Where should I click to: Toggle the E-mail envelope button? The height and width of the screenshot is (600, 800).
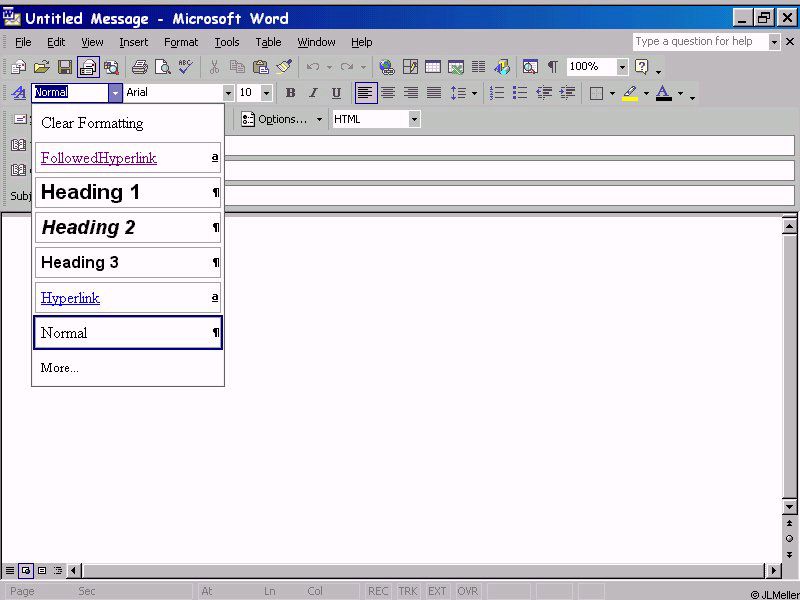pyautogui.click(x=88, y=67)
